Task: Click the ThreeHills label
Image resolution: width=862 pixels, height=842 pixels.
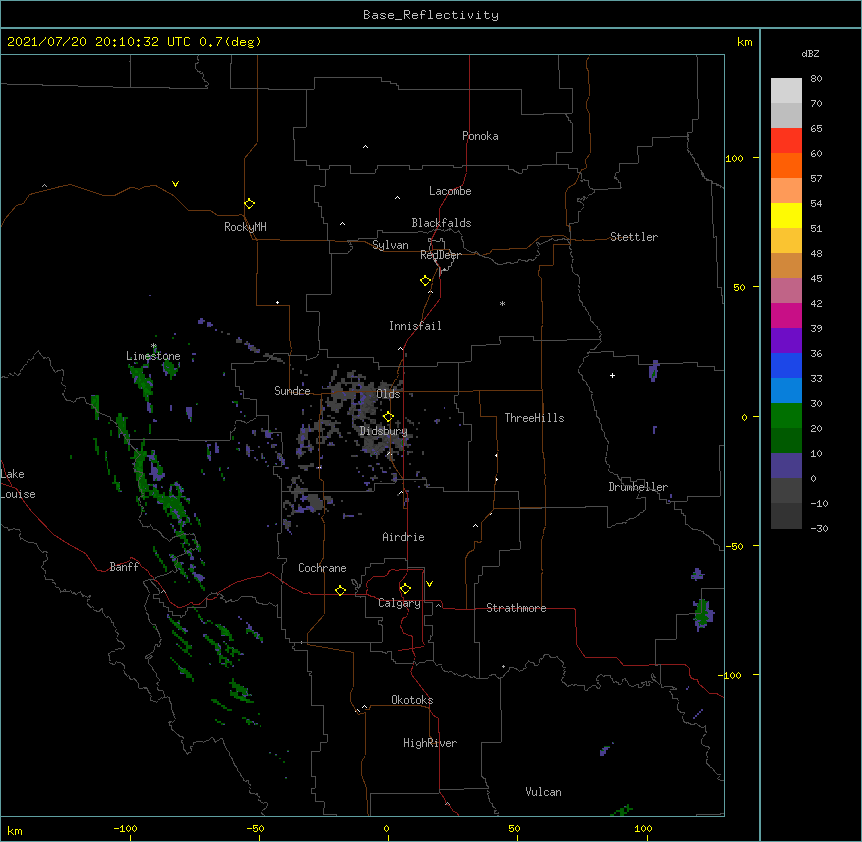Action: point(534,418)
